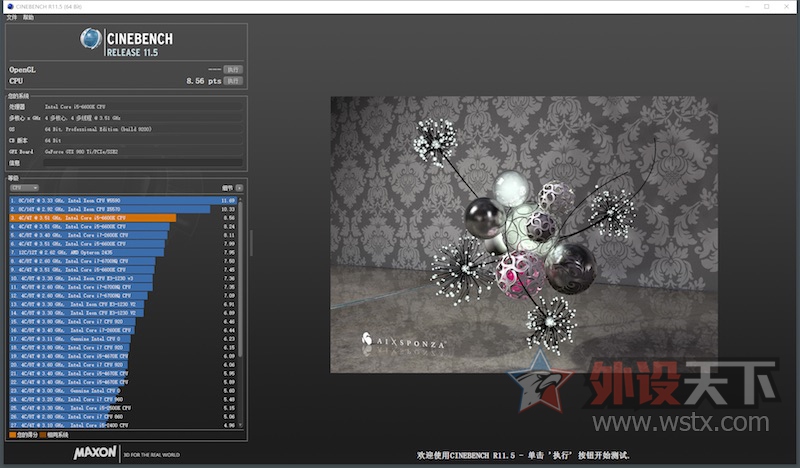Run the OpenGL benchmark test
This screenshot has height=468, width=800.
tap(232, 69)
